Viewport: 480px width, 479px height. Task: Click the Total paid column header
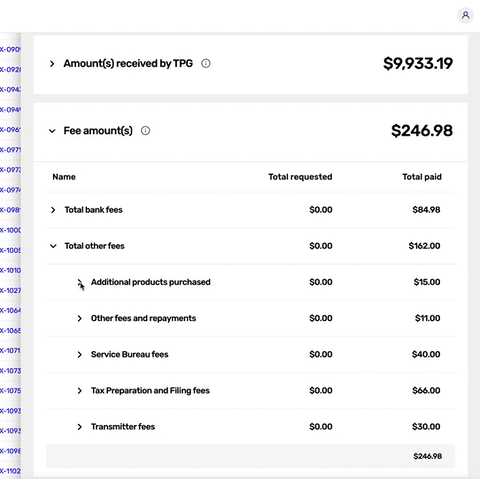pos(422,177)
